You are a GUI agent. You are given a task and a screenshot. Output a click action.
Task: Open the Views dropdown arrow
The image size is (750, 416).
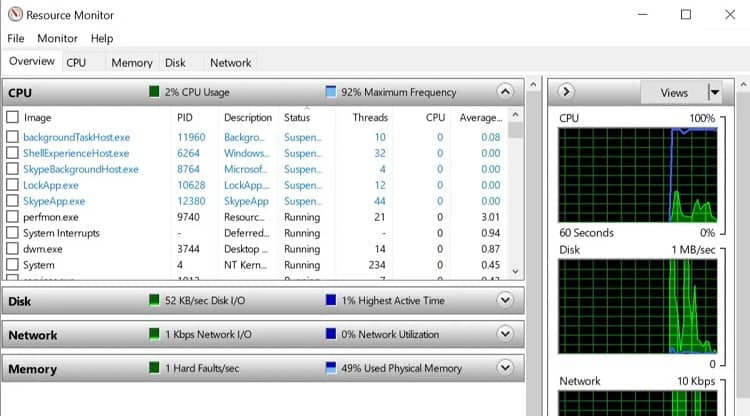pyautogui.click(x=715, y=92)
